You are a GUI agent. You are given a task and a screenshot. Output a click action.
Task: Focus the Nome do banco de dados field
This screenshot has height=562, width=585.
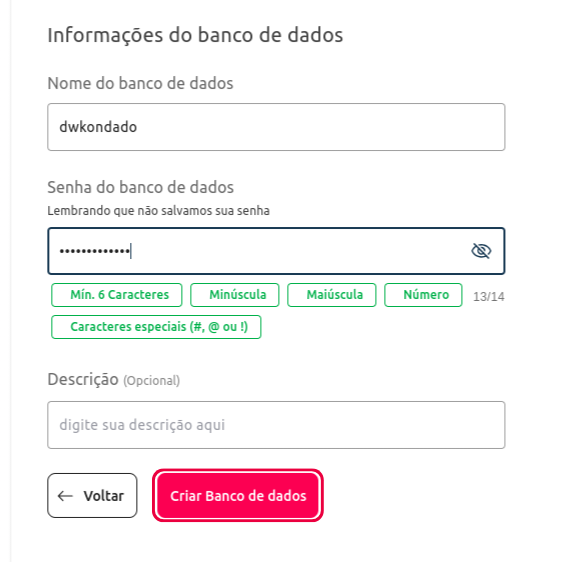(276, 127)
